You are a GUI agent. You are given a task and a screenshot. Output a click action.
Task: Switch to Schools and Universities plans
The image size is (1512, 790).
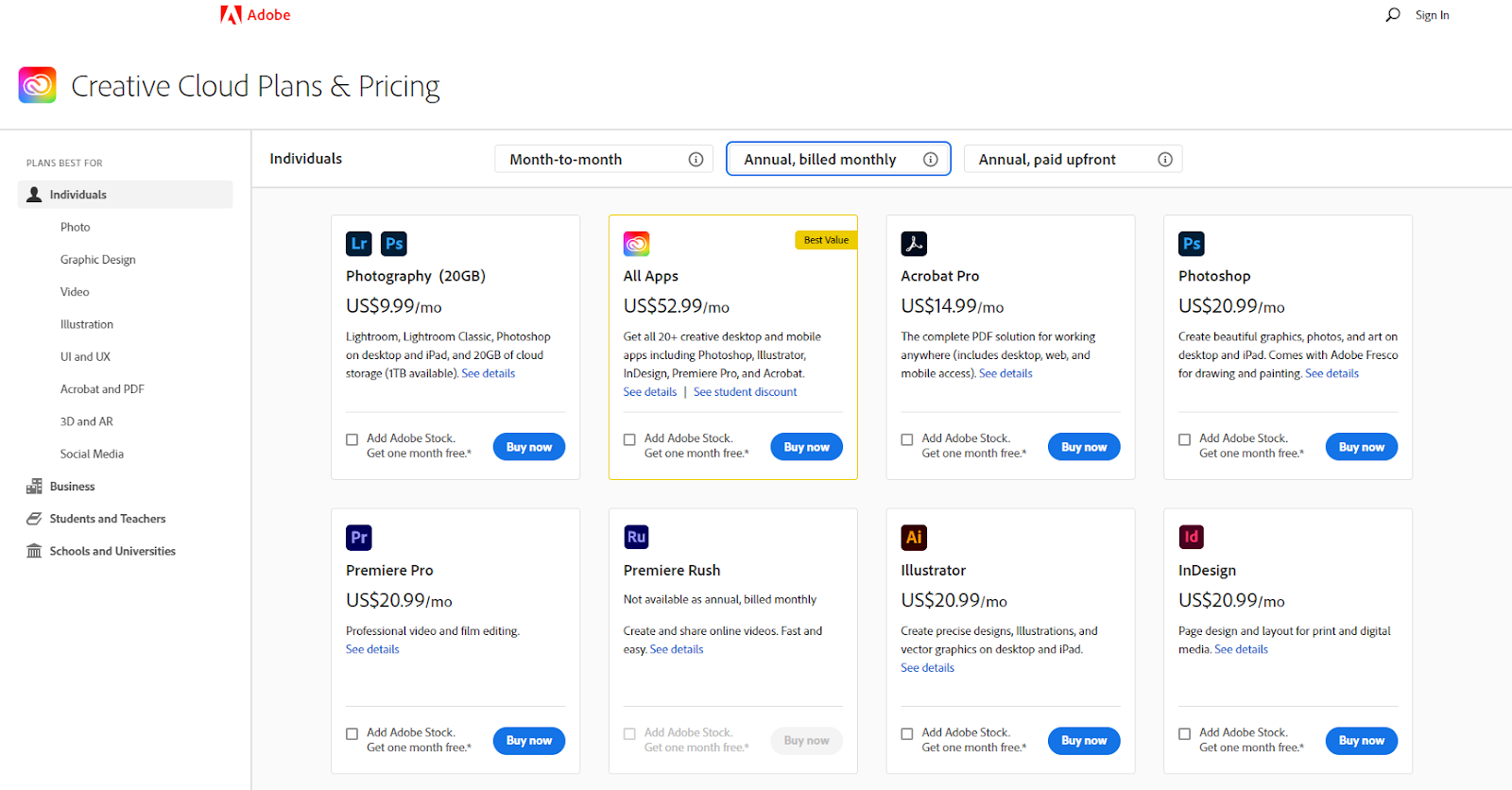point(112,551)
